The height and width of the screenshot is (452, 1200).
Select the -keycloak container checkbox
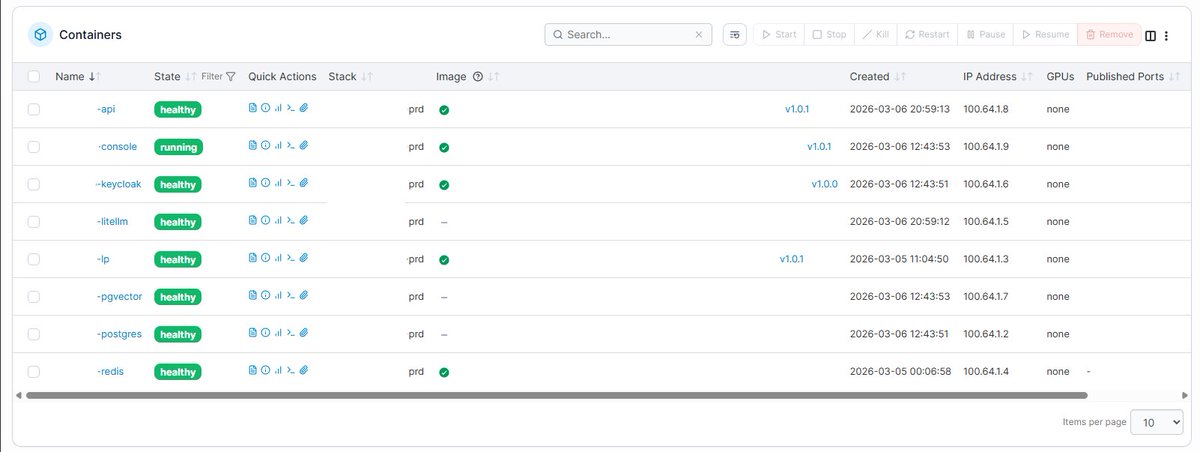[x=34, y=184]
